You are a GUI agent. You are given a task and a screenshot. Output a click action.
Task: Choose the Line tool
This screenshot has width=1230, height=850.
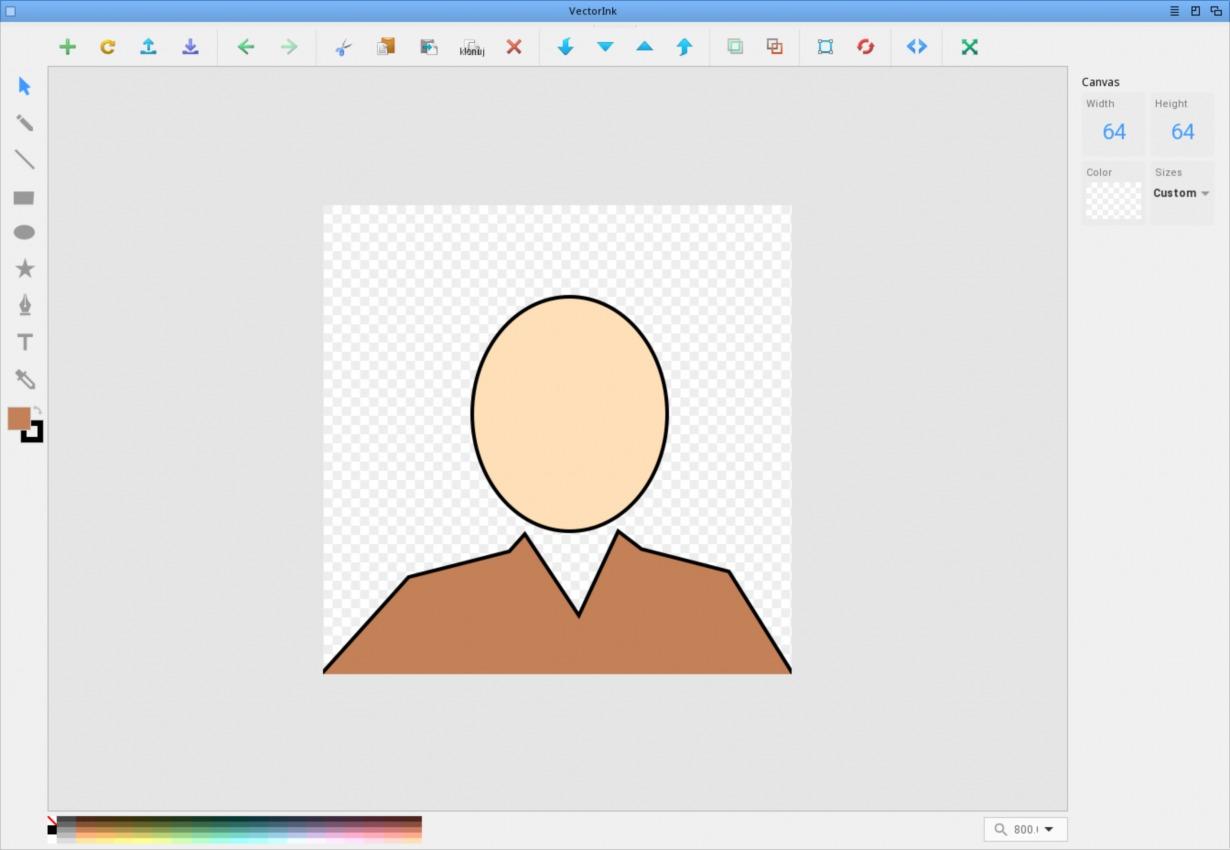tap(25, 160)
